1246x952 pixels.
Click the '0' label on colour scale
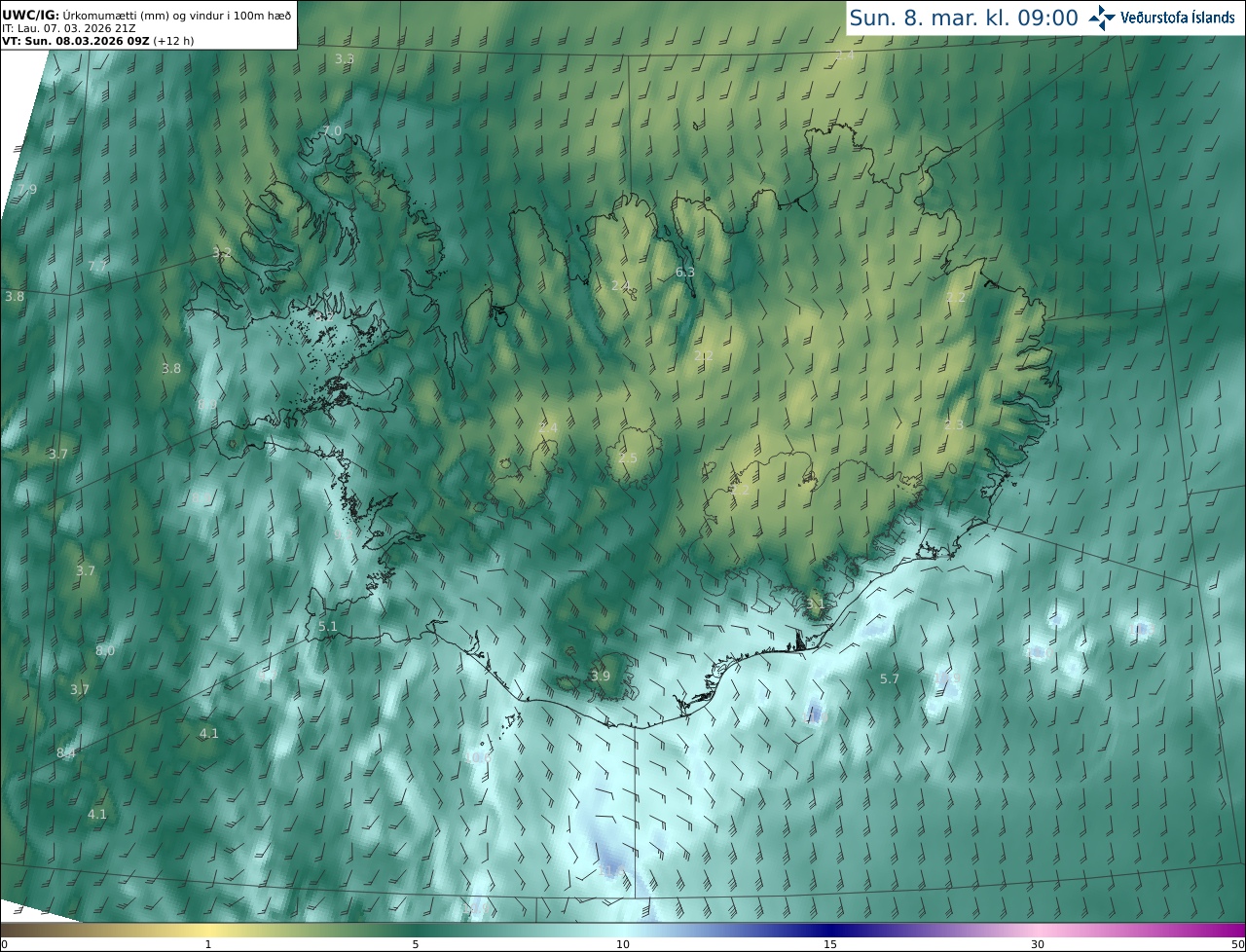[4, 944]
